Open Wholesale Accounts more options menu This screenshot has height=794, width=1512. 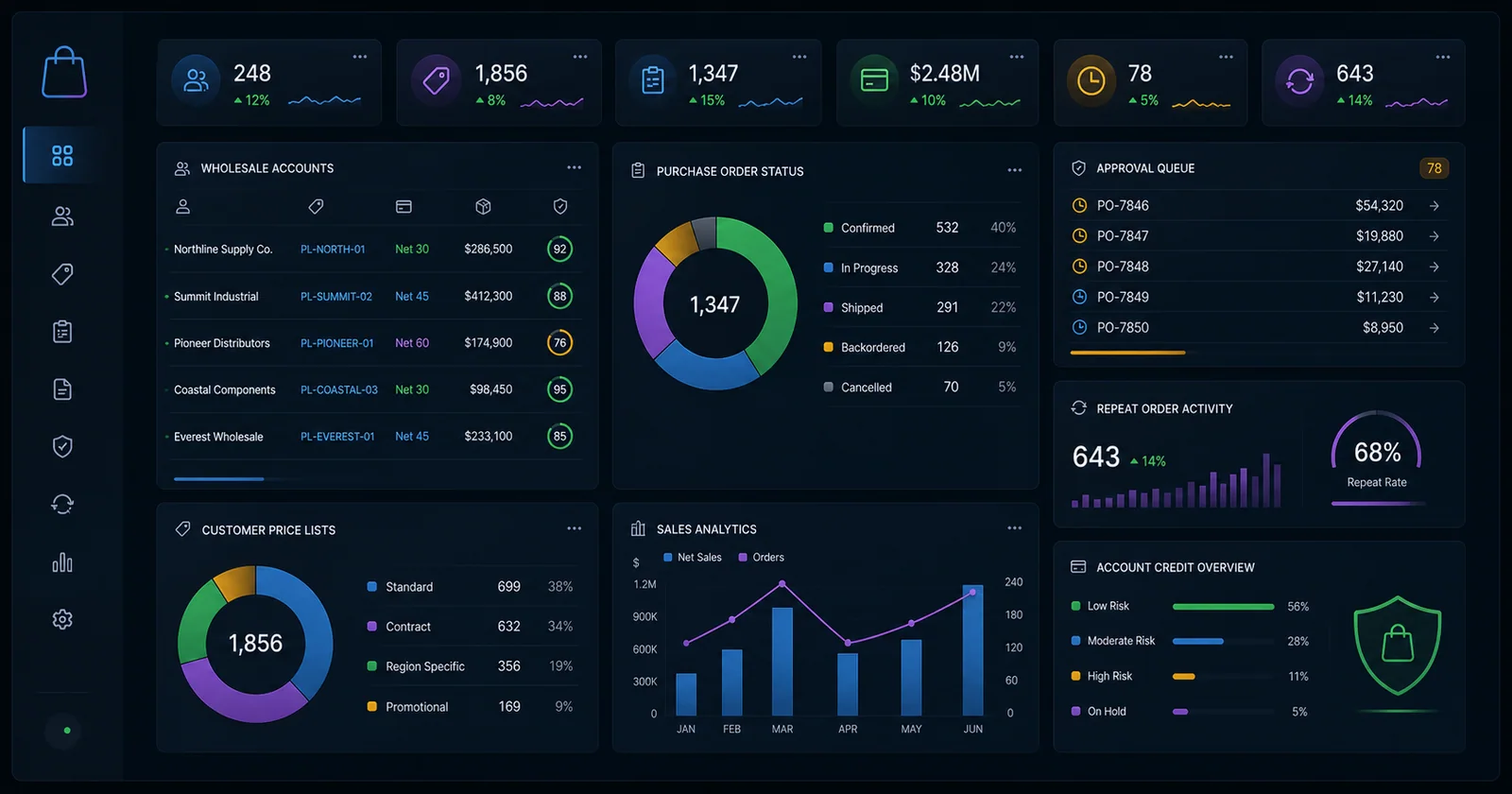tap(574, 167)
